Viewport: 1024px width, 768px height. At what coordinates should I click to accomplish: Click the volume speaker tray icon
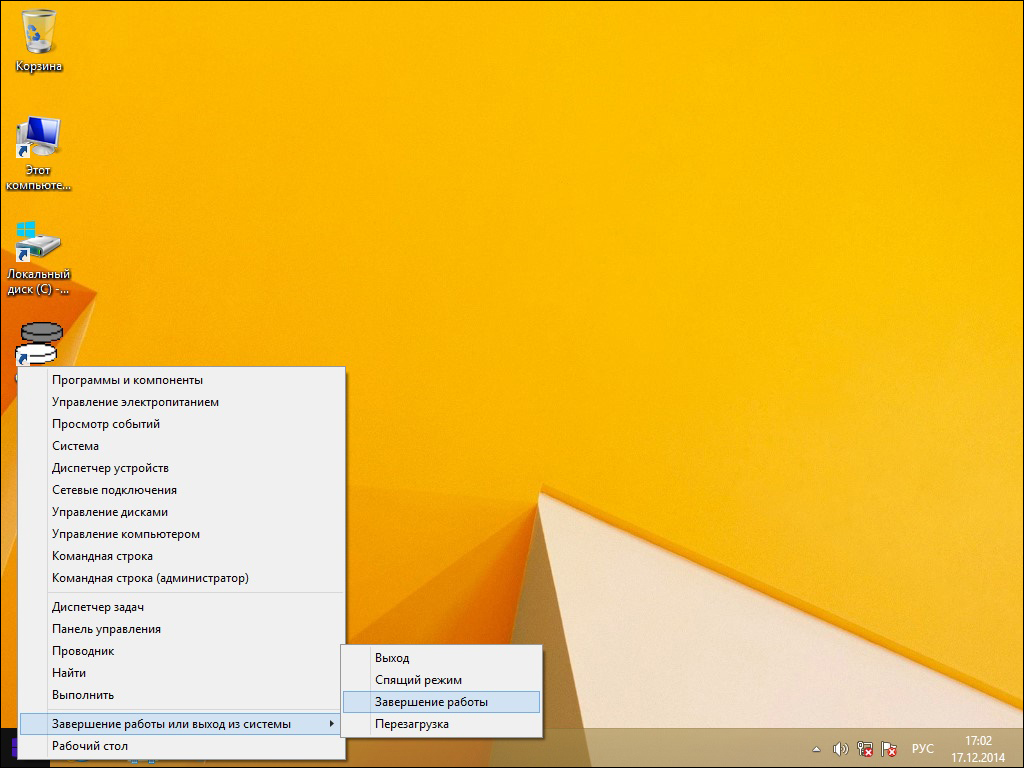coord(840,748)
